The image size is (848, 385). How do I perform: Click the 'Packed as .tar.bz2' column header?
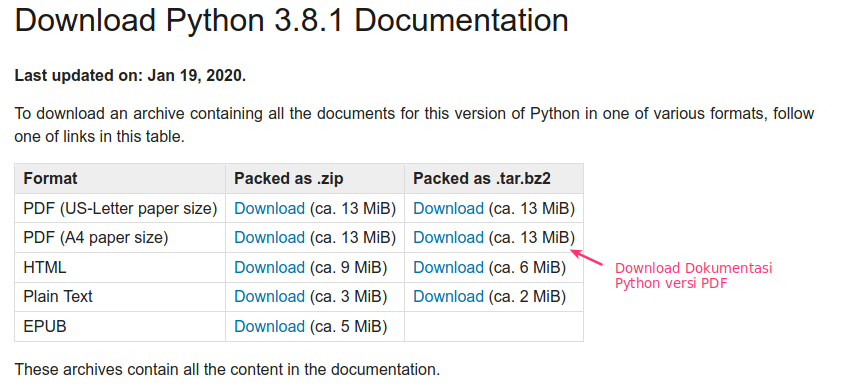point(482,178)
